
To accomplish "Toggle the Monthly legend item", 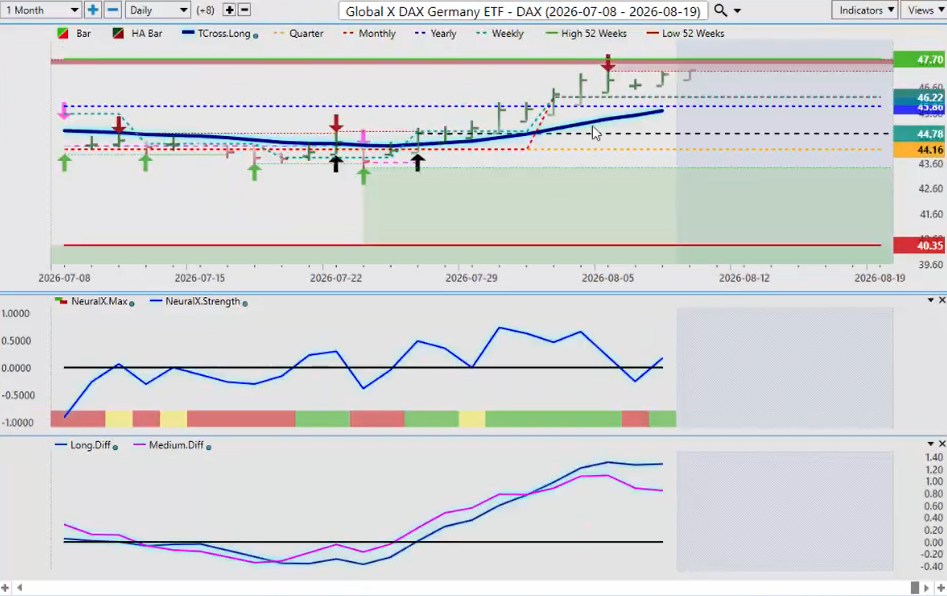I will 370,33.
